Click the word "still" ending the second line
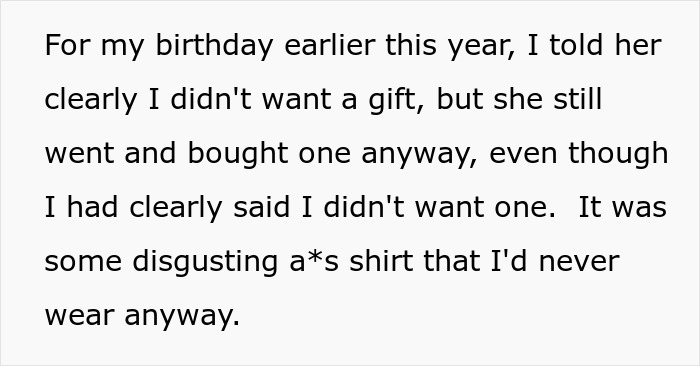 coord(578,99)
